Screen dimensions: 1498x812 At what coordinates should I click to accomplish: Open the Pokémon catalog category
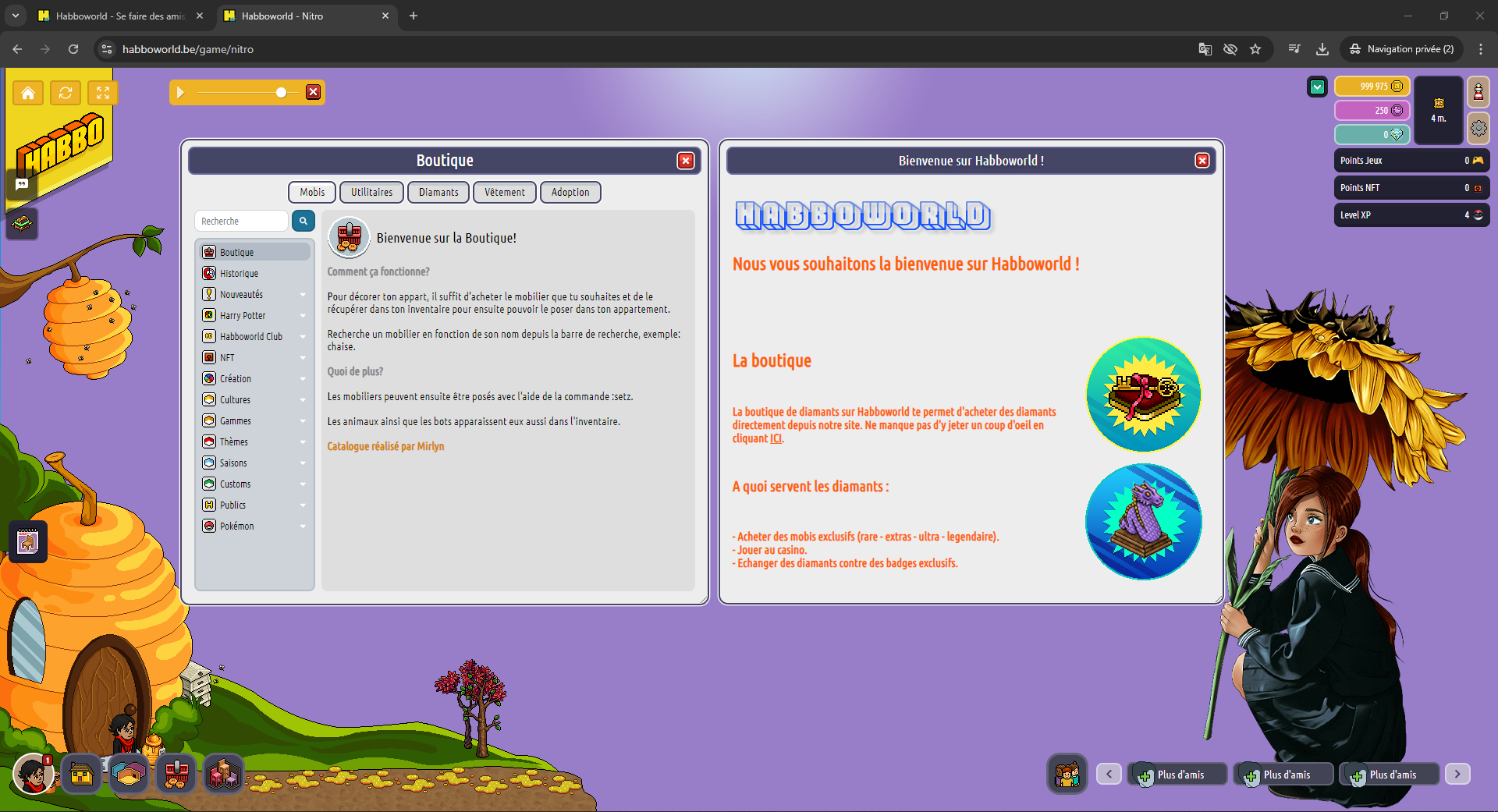click(x=254, y=526)
